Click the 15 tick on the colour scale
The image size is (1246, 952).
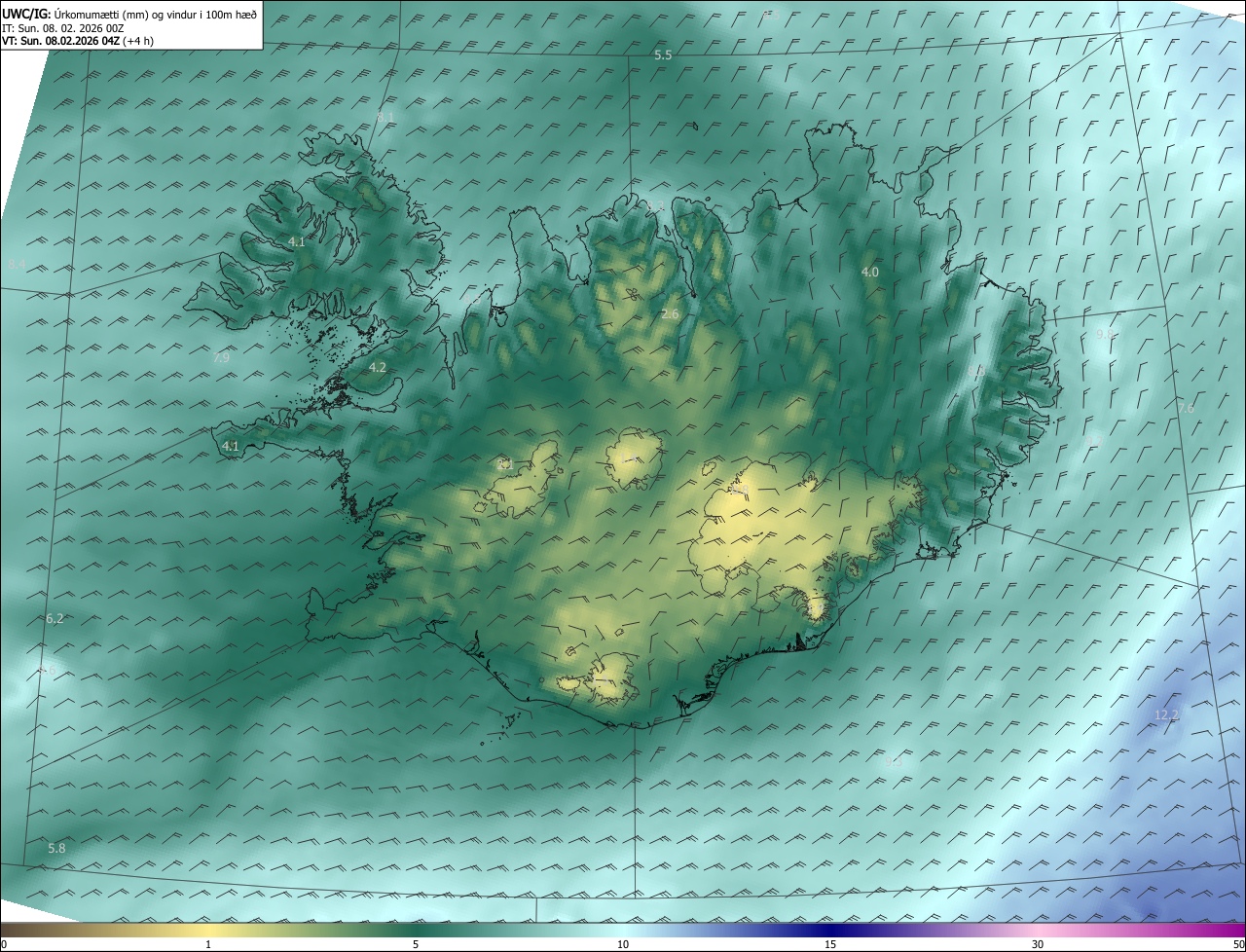coord(830,945)
